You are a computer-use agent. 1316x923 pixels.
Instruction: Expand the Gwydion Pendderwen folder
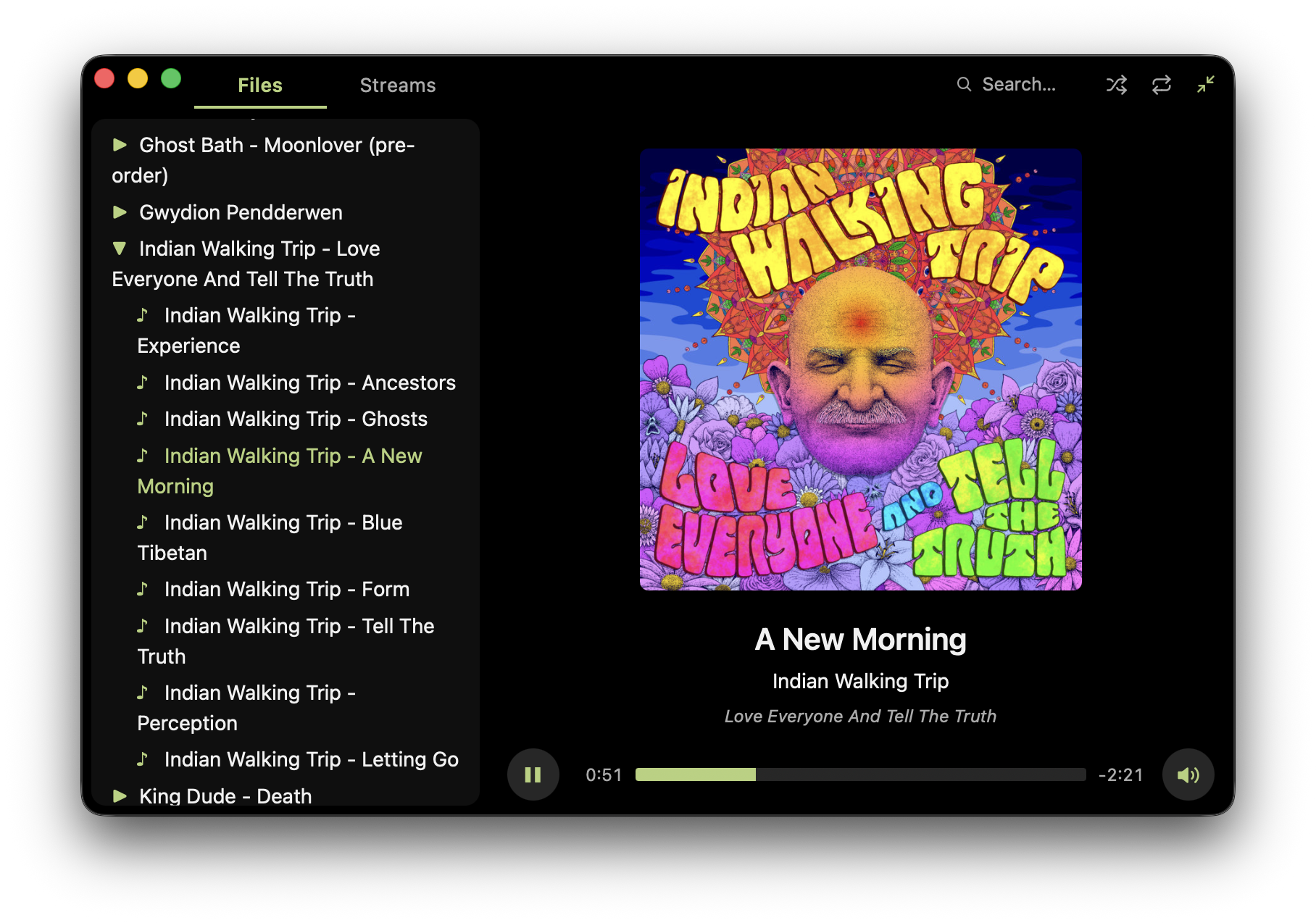point(120,212)
